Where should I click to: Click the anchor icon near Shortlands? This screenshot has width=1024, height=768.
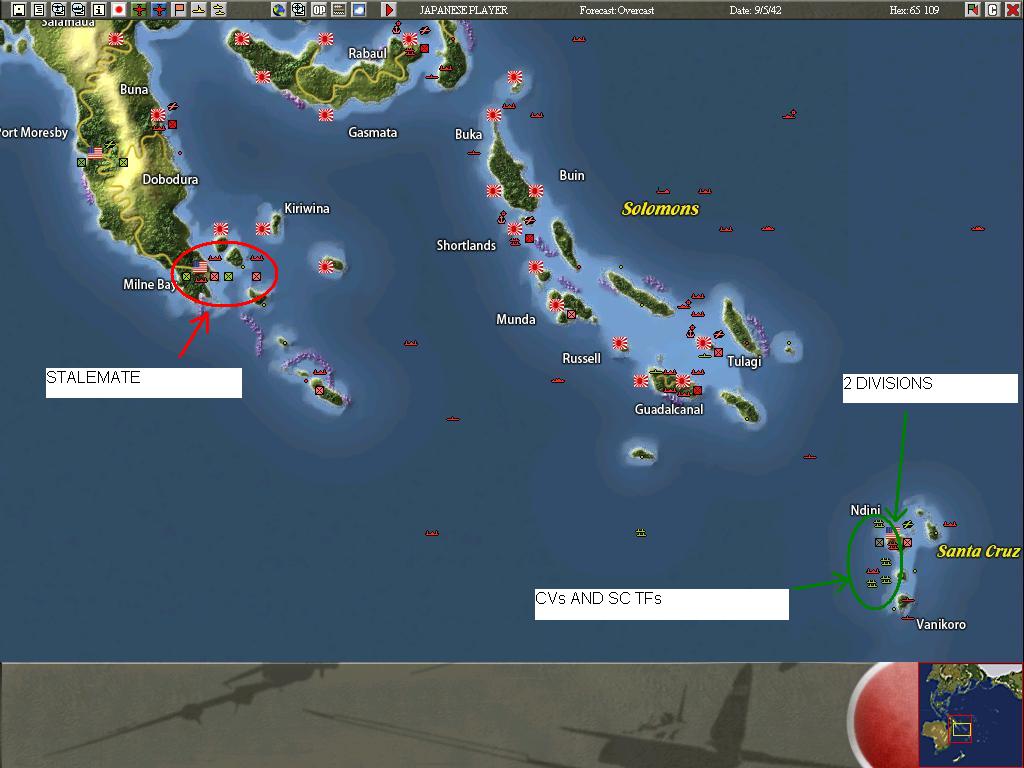pos(502,217)
